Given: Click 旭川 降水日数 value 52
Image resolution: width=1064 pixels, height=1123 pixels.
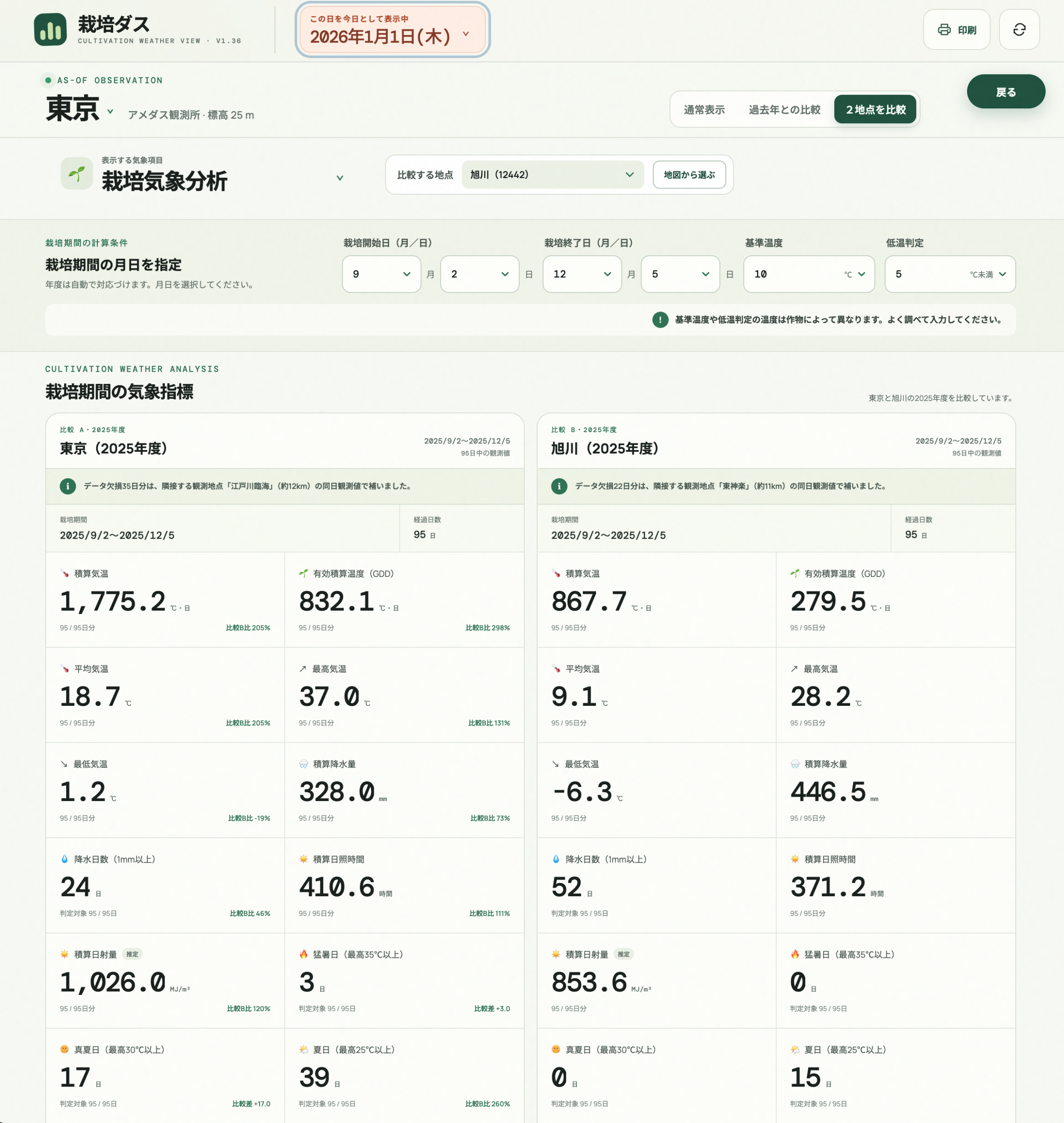Looking at the screenshot, I should (x=567, y=887).
